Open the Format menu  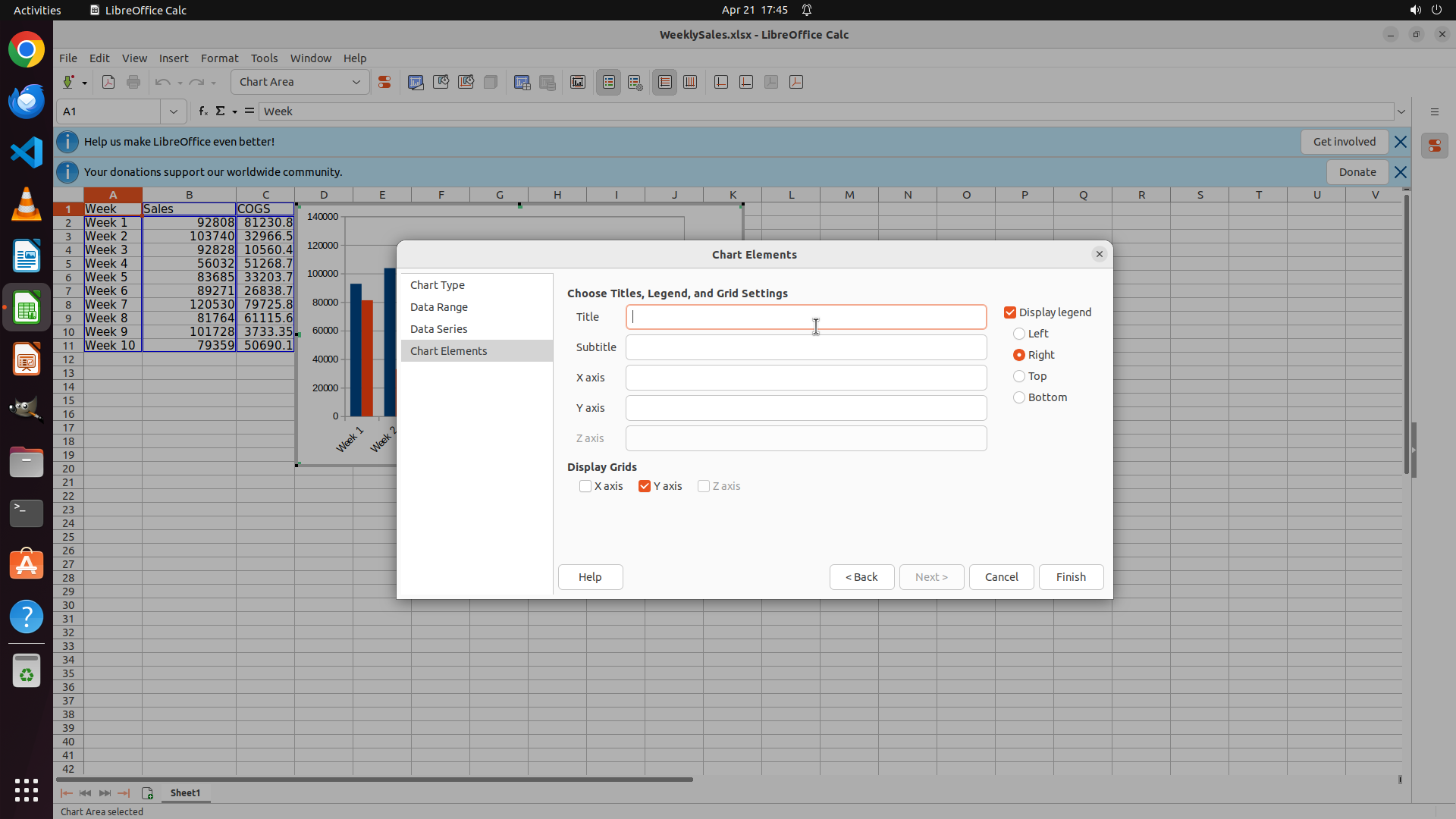pos(219,58)
